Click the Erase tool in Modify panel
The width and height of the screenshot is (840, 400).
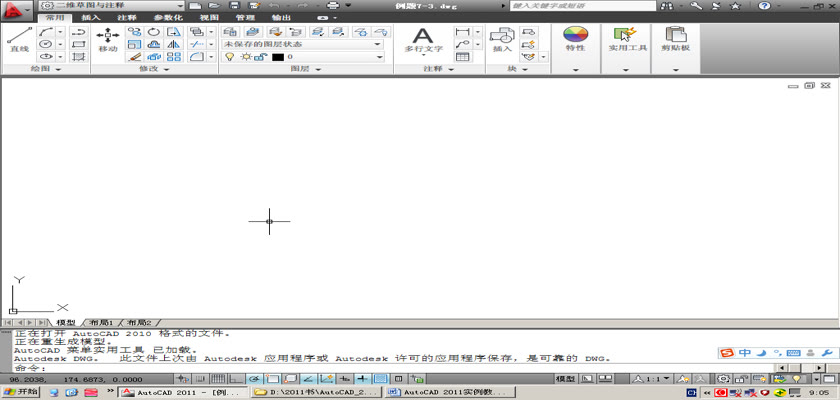[x=134, y=56]
